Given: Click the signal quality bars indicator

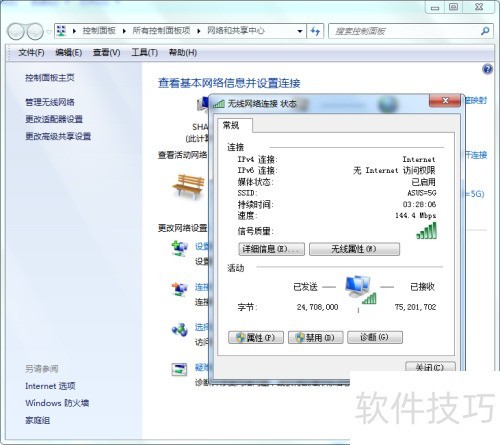Looking at the screenshot, I should point(426,231).
